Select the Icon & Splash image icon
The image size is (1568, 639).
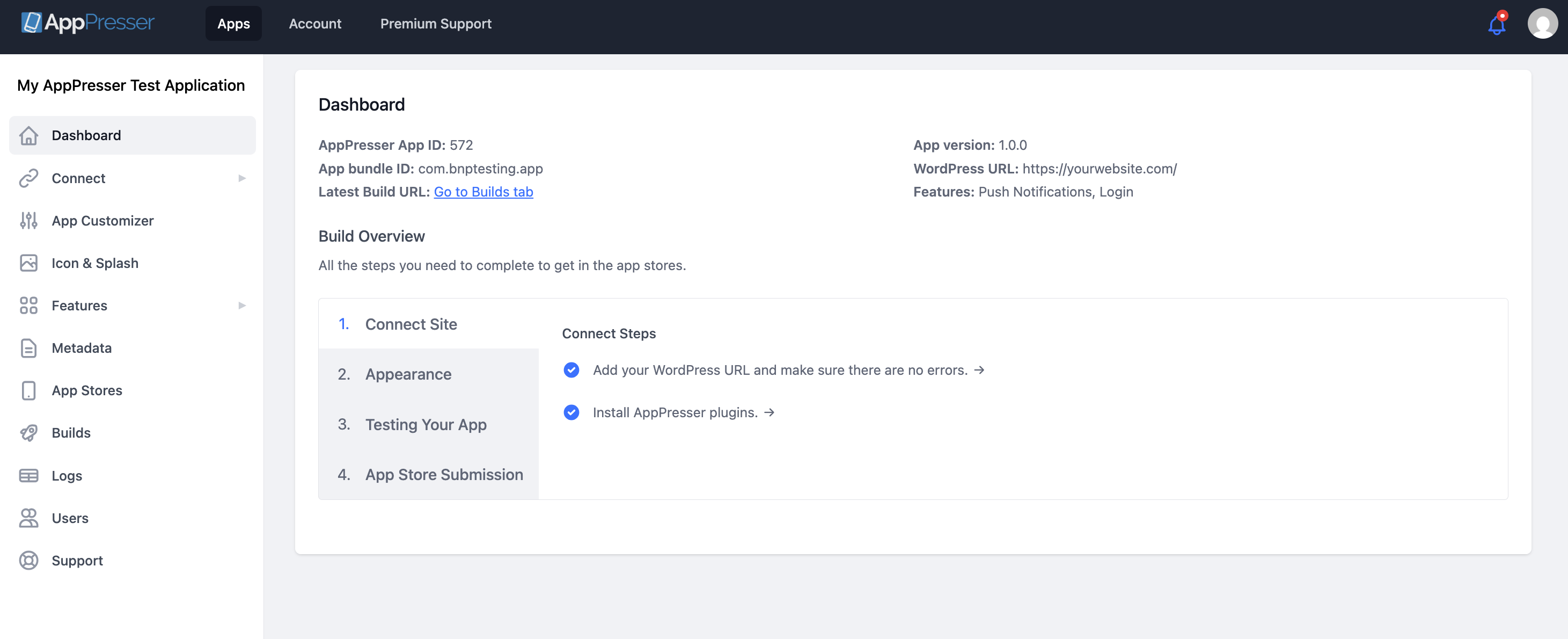coord(28,263)
